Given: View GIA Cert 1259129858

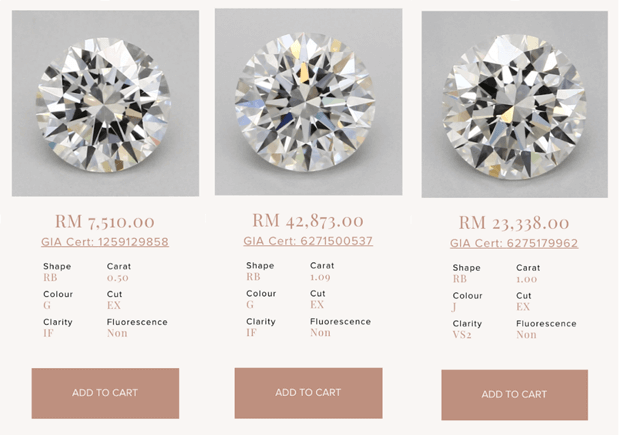Looking at the screenshot, I should tap(105, 242).
